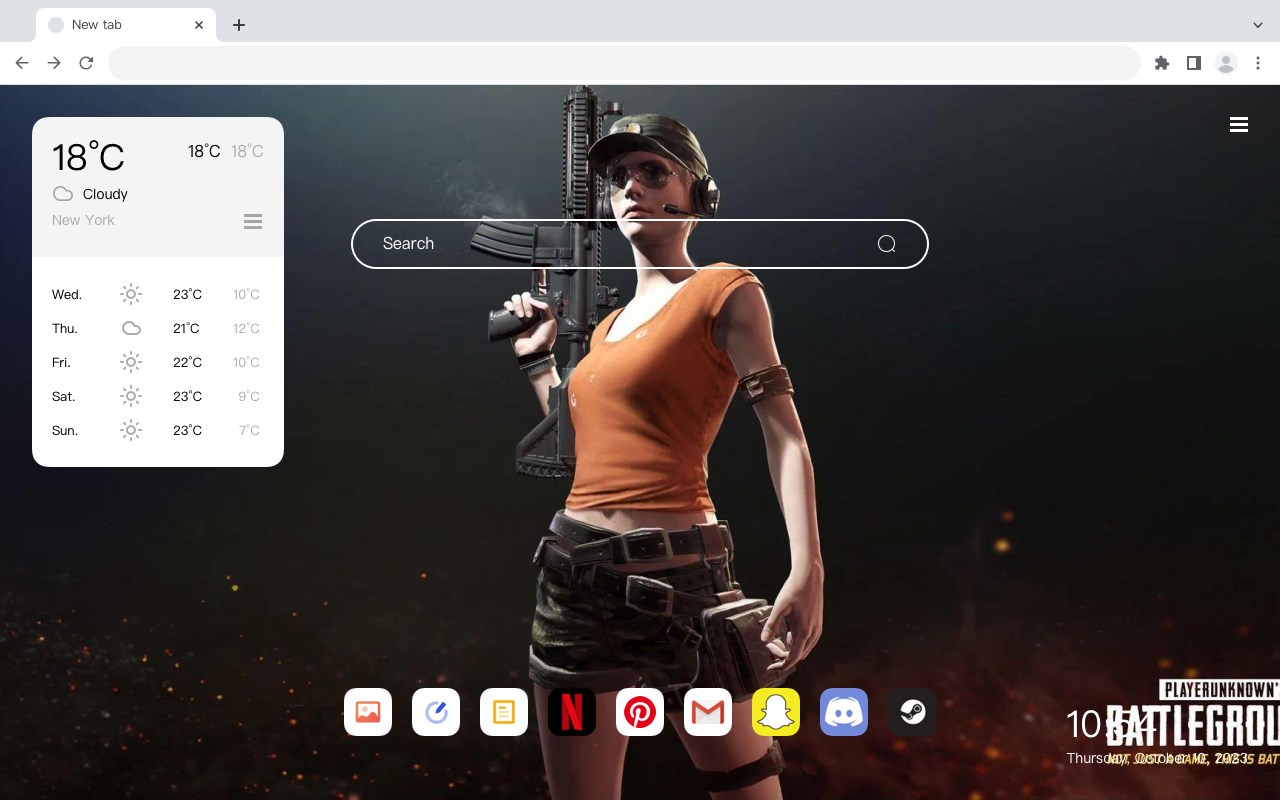The image size is (1280, 800).
Task: Click Sunday's 7°C low temperature
Action: [249, 430]
